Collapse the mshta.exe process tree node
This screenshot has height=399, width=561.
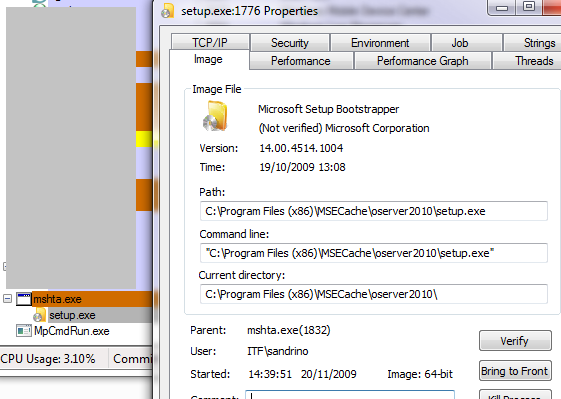tap(7, 298)
